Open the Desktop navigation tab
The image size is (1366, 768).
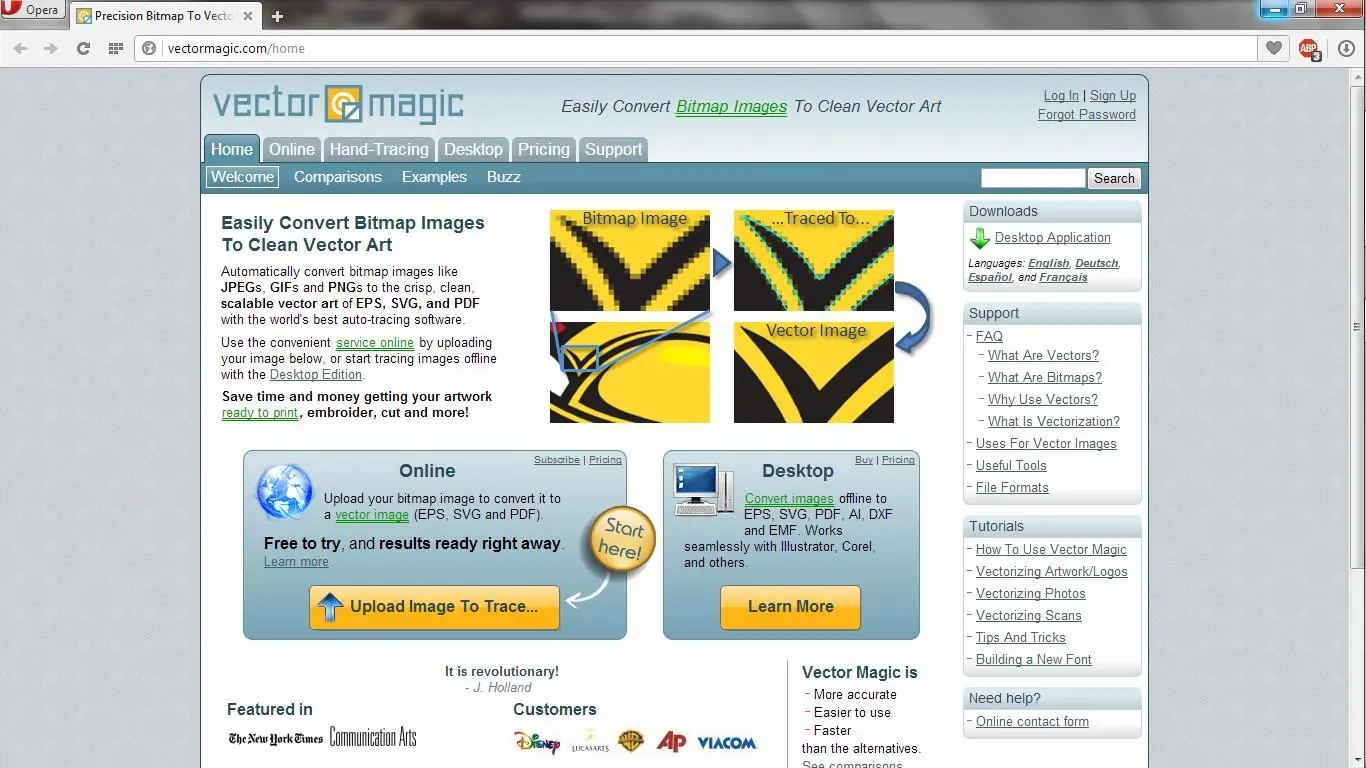coord(473,149)
